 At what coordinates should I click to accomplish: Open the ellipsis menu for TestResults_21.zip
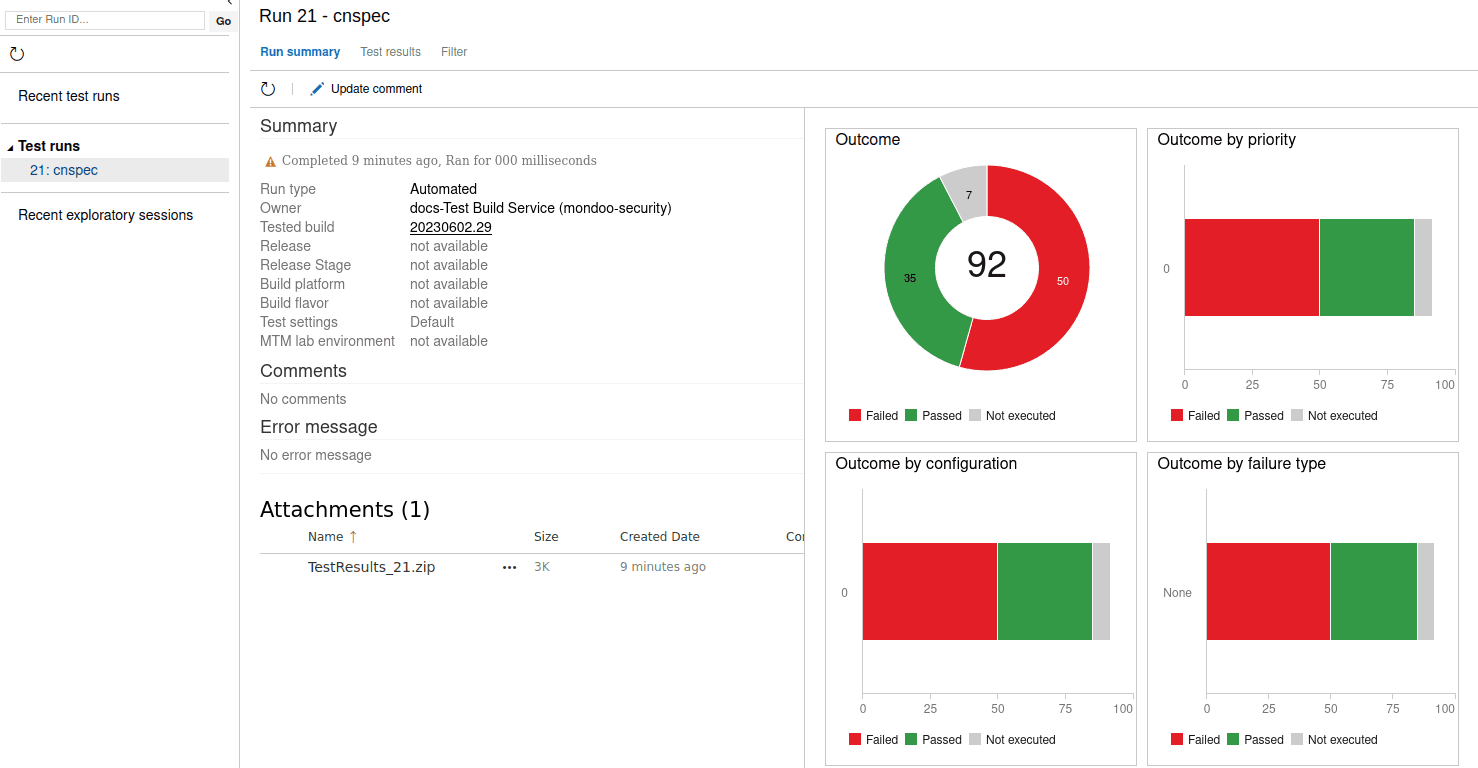tap(509, 567)
